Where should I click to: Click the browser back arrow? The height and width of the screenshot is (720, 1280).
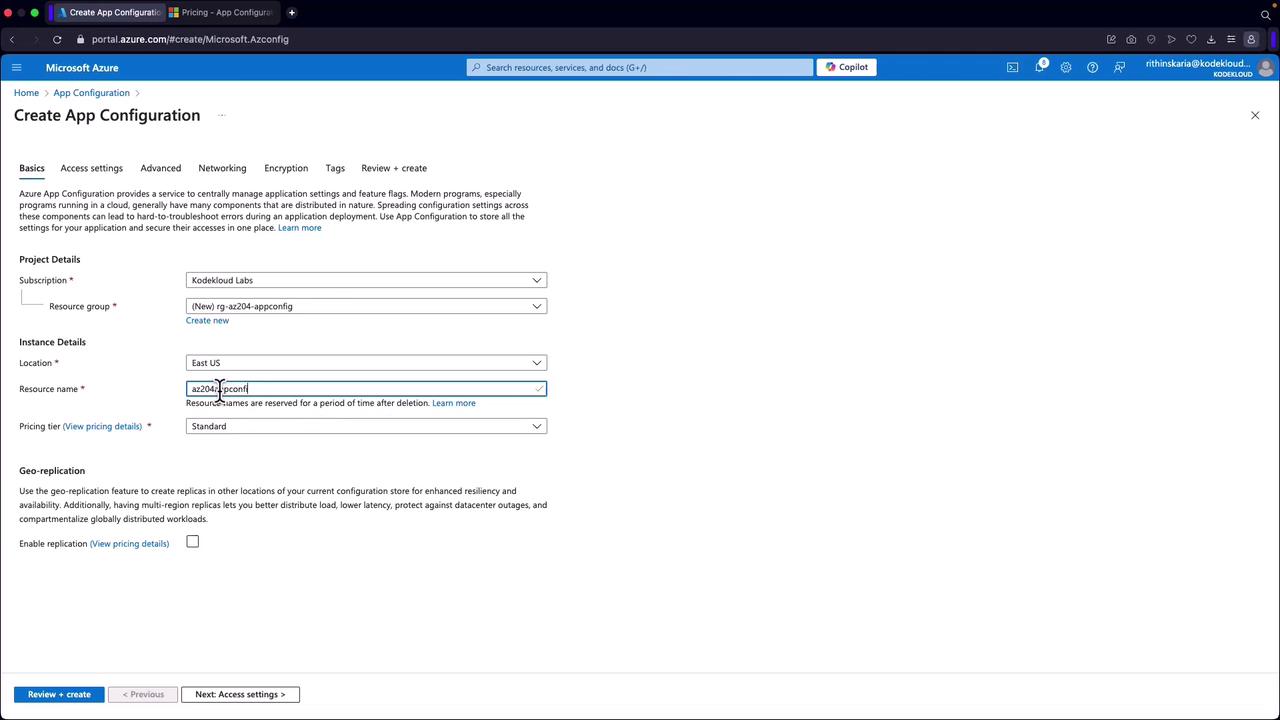click(x=12, y=39)
